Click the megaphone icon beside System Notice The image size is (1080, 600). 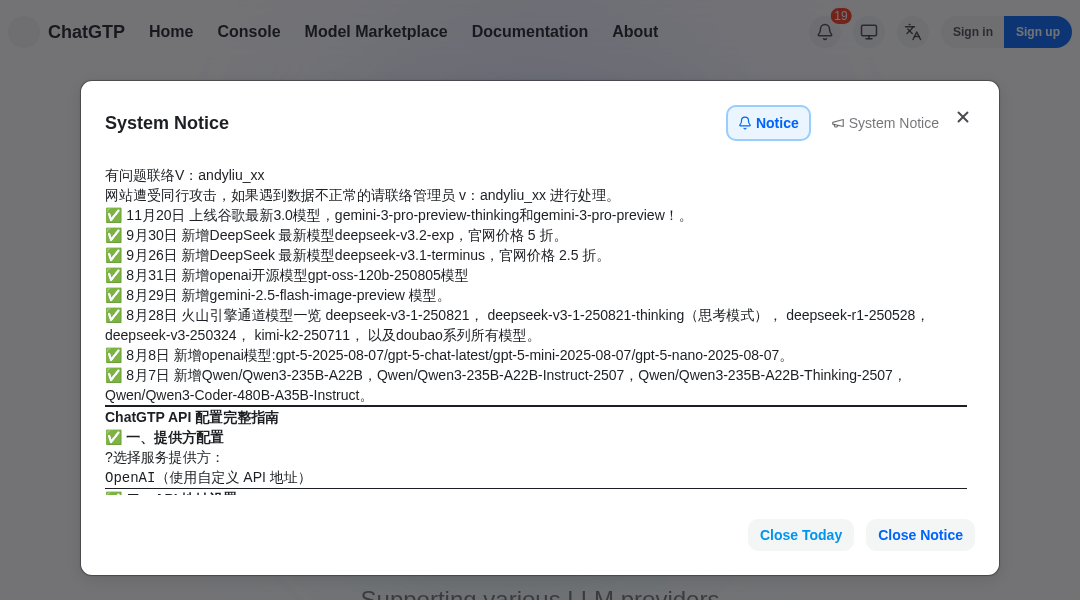click(839, 123)
